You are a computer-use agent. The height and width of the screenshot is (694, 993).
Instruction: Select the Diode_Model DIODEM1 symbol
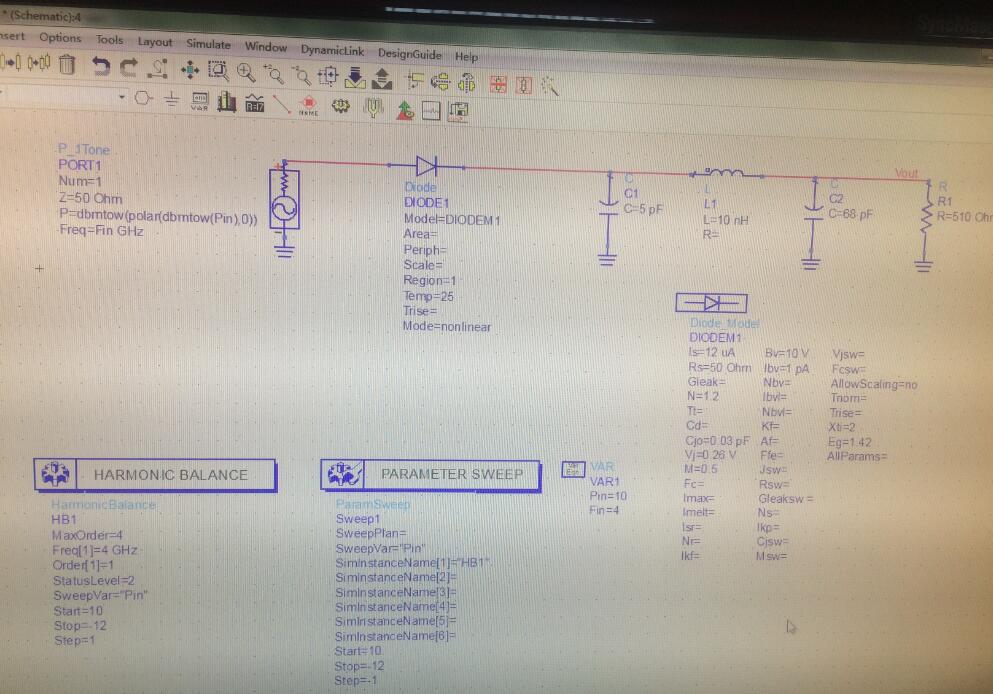coord(711,303)
